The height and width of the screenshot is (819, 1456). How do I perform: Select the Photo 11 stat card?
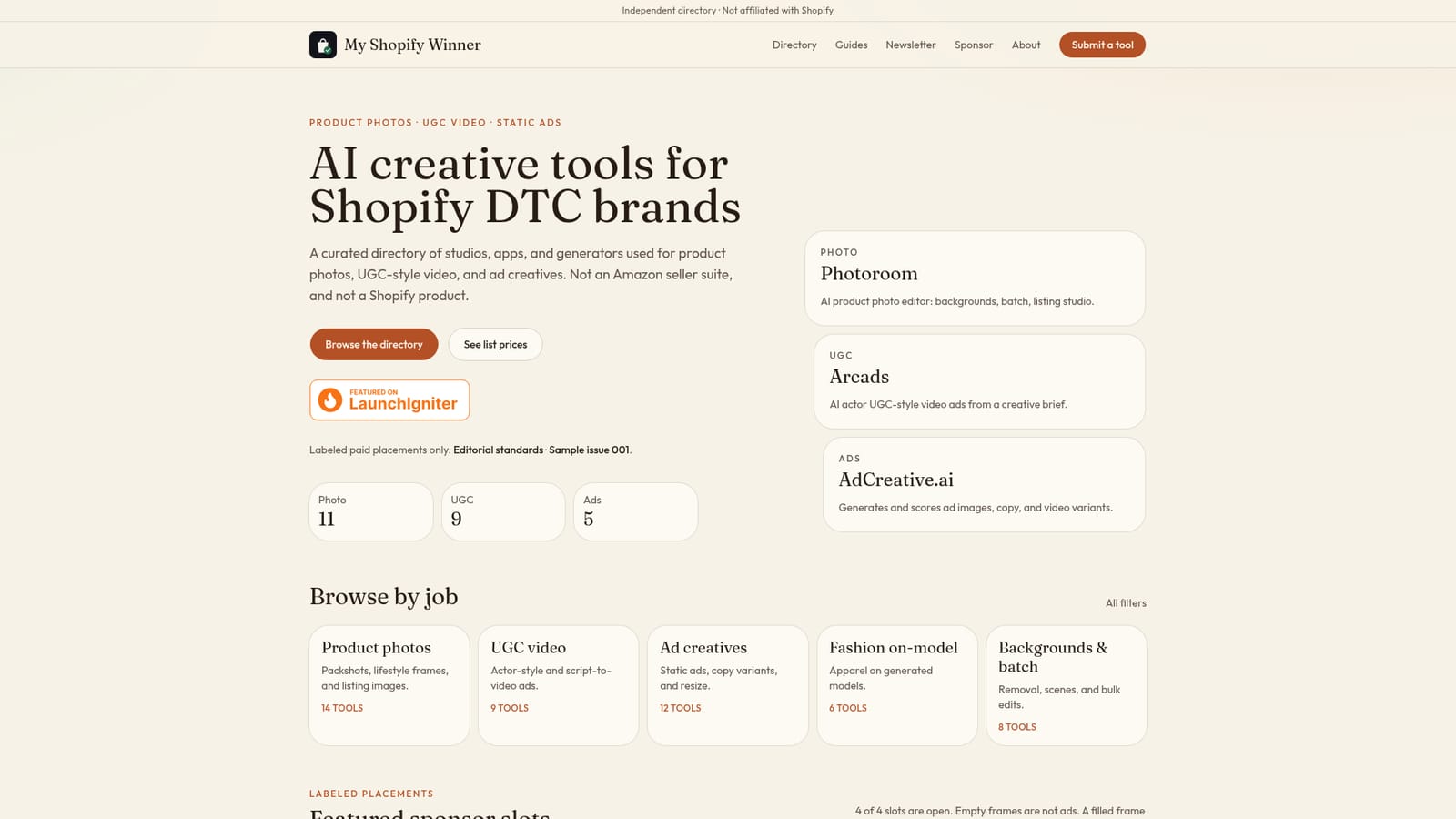pos(371,511)
